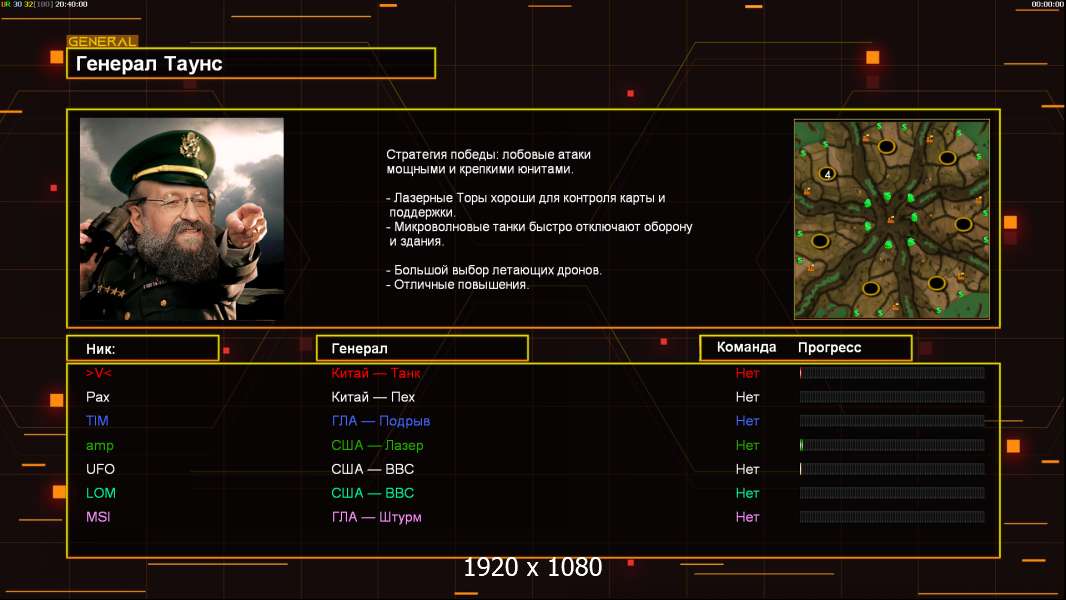The width and height of the screenshot is (1066, 600).
Task: Select player nick "Pax"
Action: [x=98, y=397]
